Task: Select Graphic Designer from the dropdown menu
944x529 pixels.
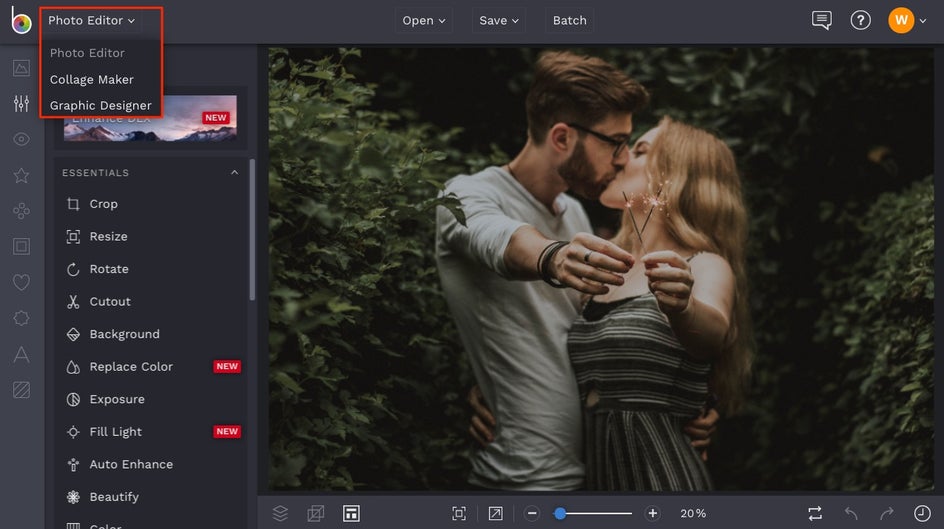Action: click(101, 105)
